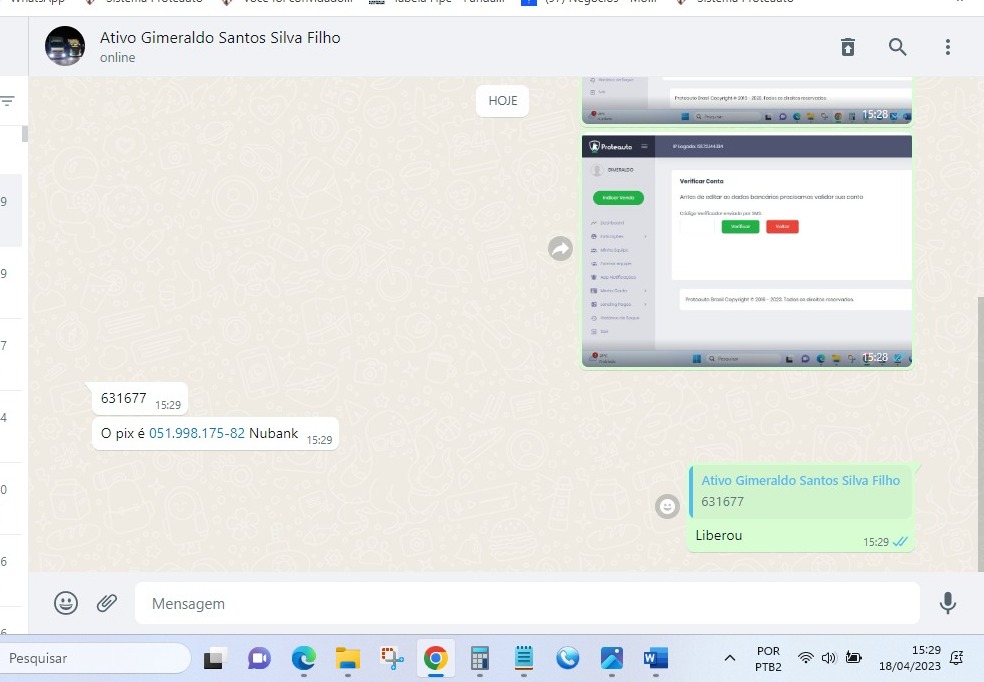The width and height of the screenshot is (984, 682).
Task: Open the chat options three-dot menu
Action: click(948, 47)
